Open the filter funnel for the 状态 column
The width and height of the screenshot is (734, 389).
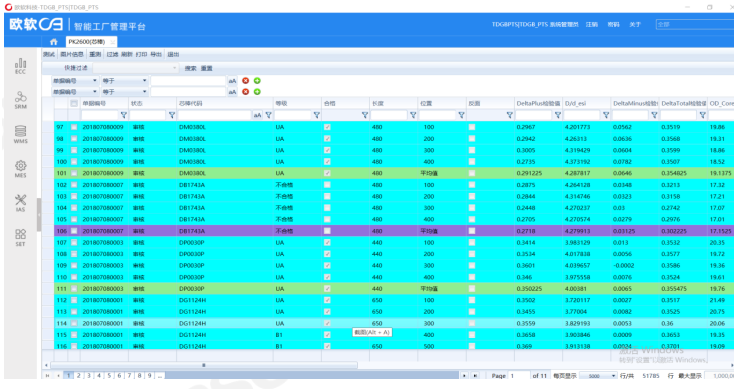point(172,115)
